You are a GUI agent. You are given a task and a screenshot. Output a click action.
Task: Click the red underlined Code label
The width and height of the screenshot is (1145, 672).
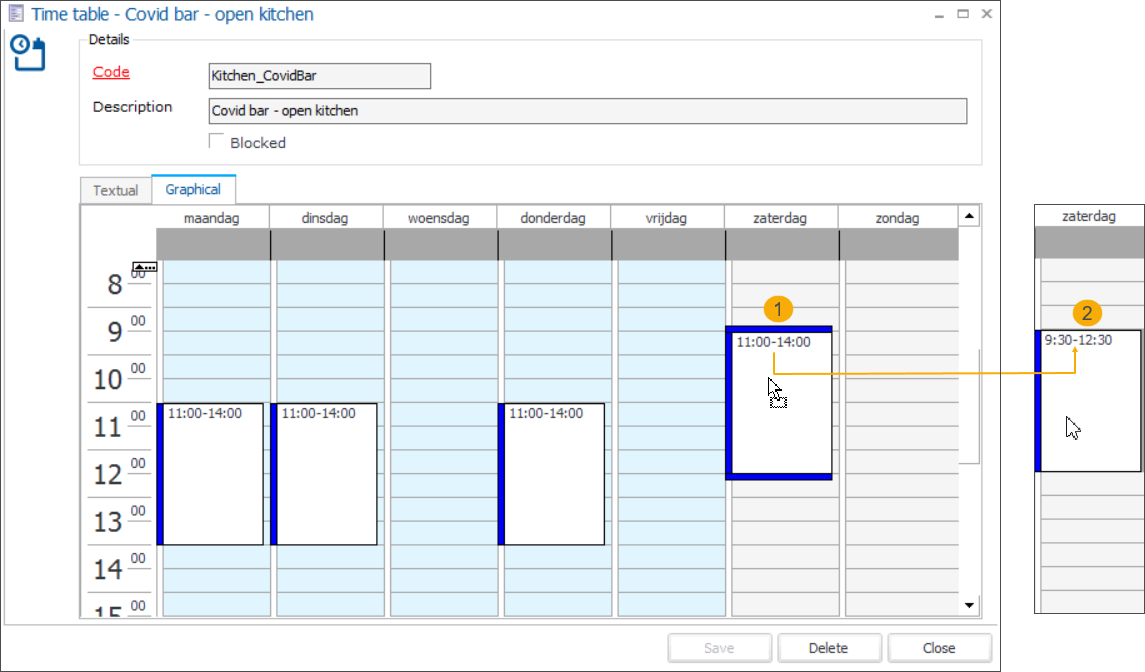[x=110, y=72]
